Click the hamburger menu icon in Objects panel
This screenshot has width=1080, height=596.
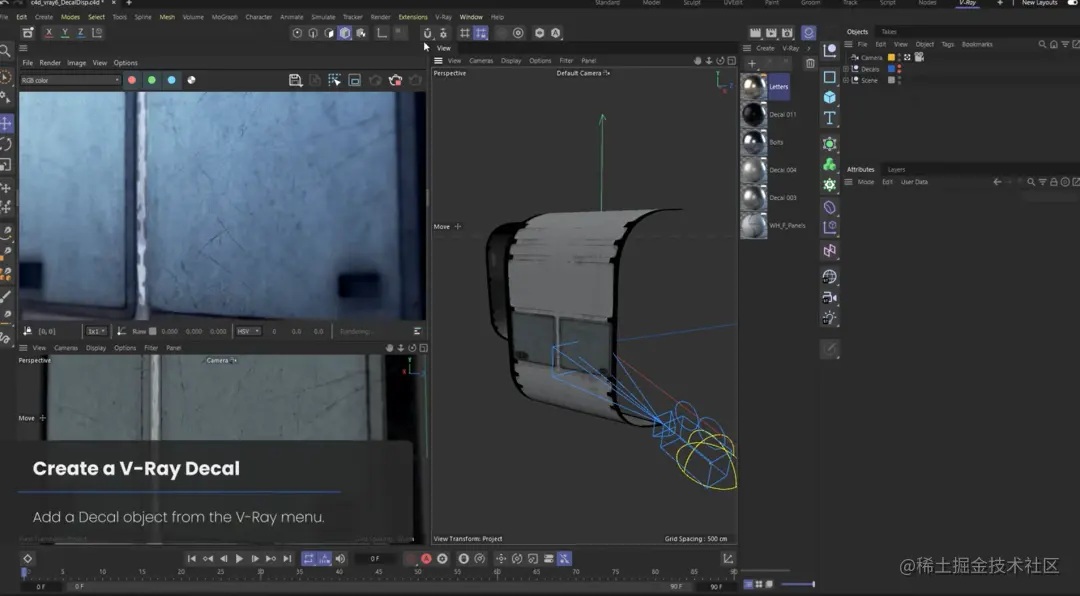849,44
